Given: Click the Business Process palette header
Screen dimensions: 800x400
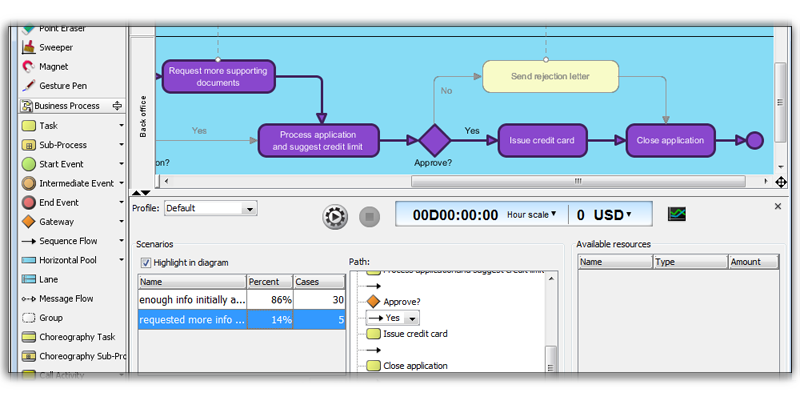Looking at the screenshot, I should pyautogui.click(x=71, y=106).
